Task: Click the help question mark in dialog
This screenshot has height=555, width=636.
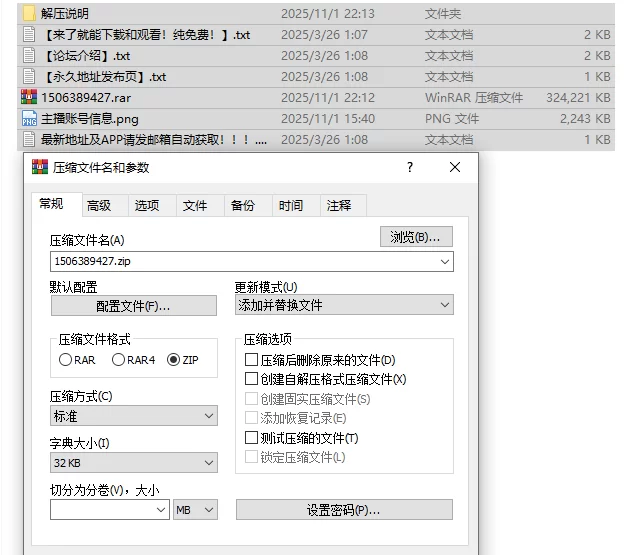Action: coord(410,168)
